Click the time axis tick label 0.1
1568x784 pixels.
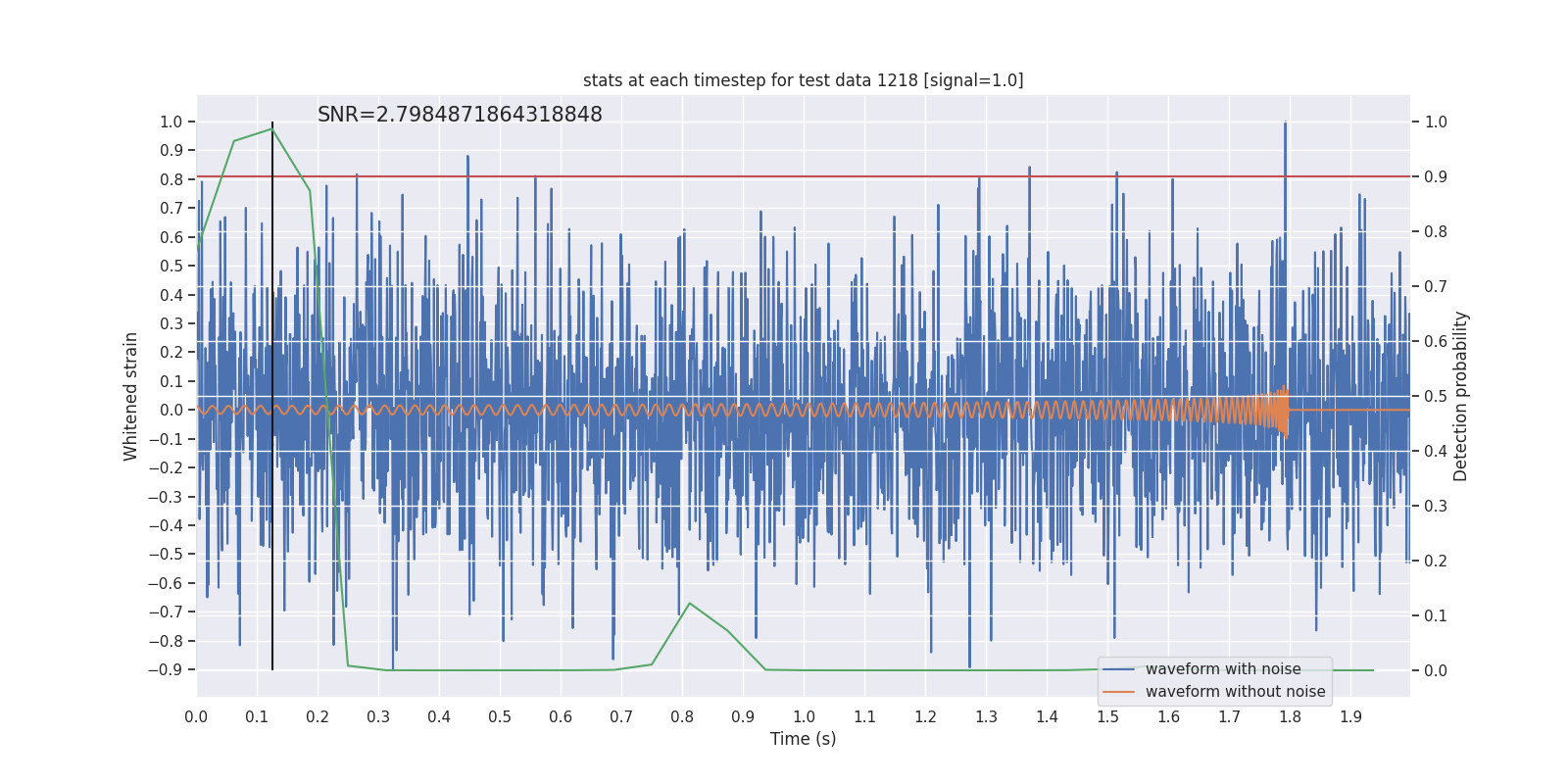click(x=257, y=717)
